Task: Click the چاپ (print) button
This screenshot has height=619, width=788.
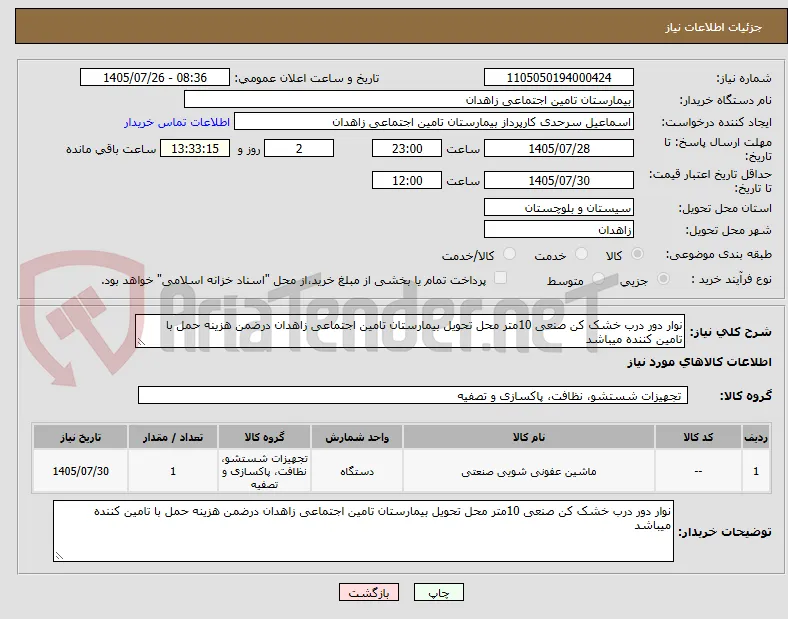Action: (x=438, y=592)
